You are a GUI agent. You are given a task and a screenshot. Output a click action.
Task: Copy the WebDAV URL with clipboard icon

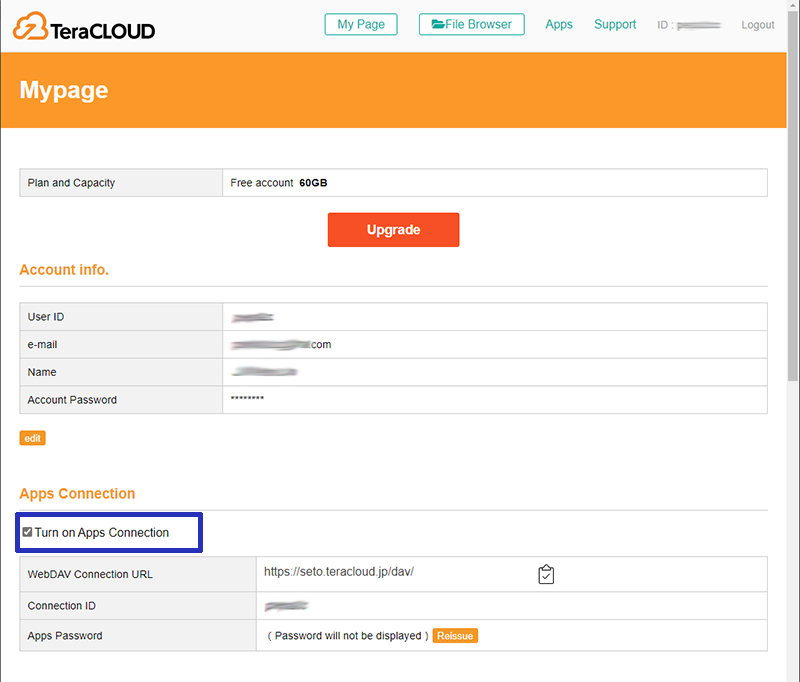coord(546,574)
